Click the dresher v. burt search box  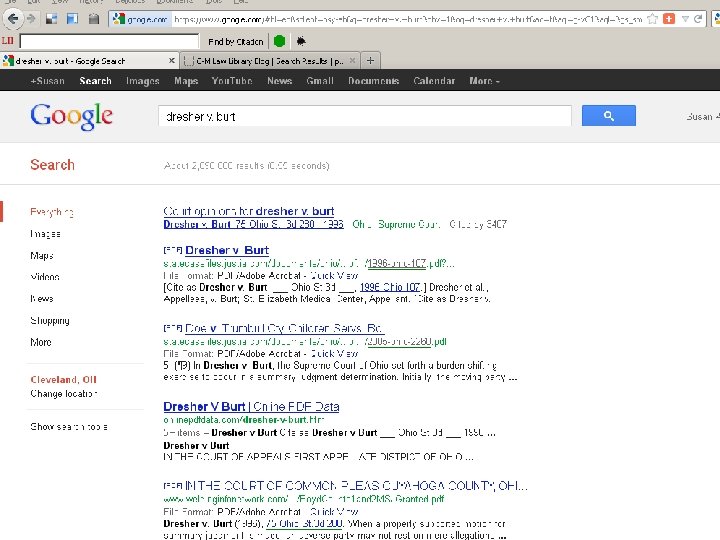tap(365, 116)
